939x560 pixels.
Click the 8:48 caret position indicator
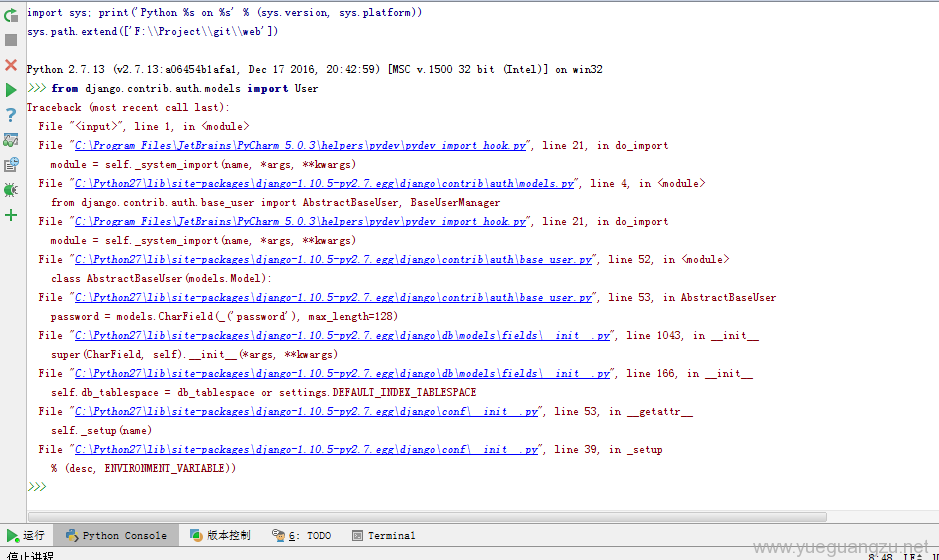pyautogui.click(x=880, y=556)
